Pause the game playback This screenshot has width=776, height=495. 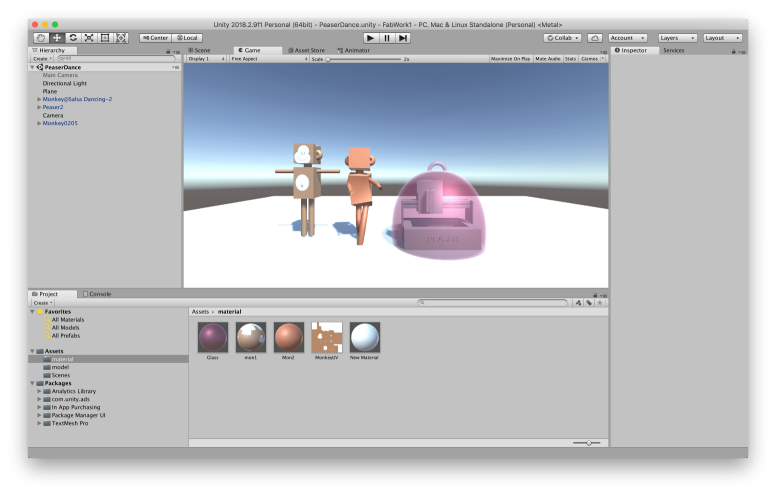pos(387,38)
